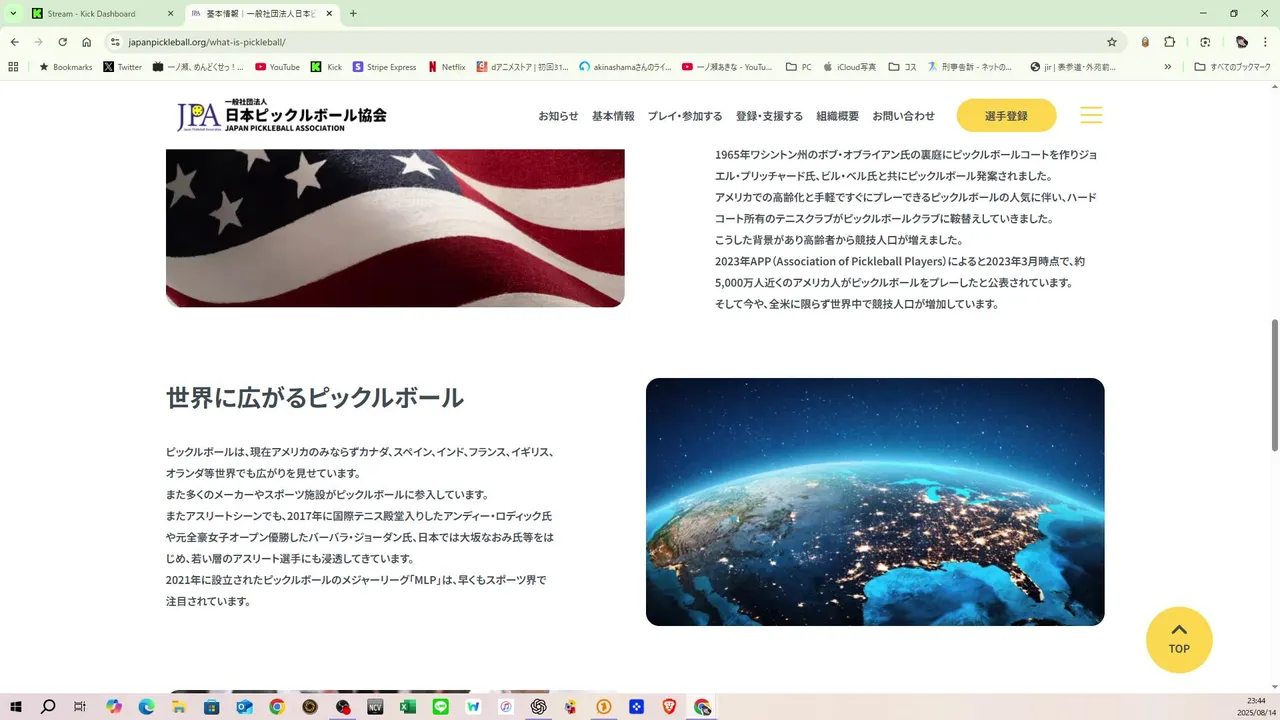Open LINE app from taskbar
This screenshot has height=720, width=1280.
point(440,706)
